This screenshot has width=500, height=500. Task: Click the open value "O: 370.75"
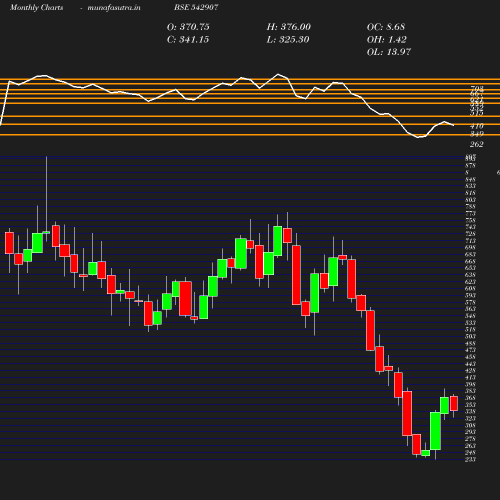188,27
